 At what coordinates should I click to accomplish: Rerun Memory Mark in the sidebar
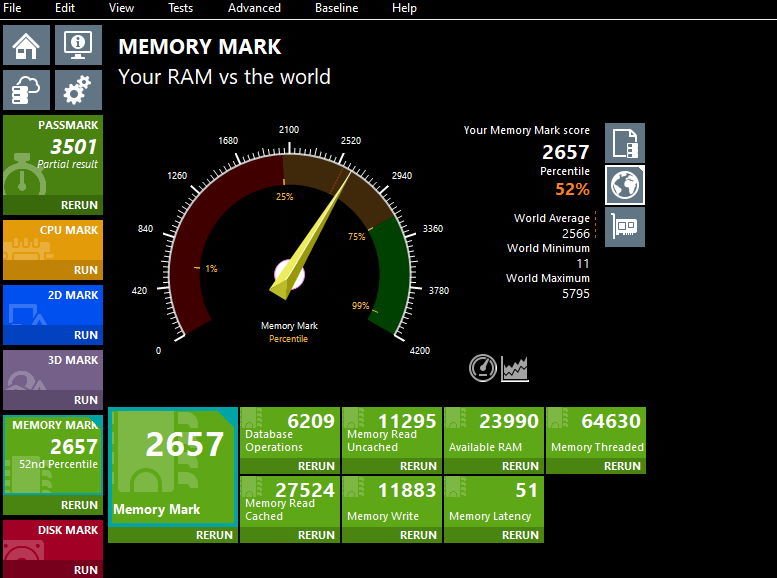79,505
